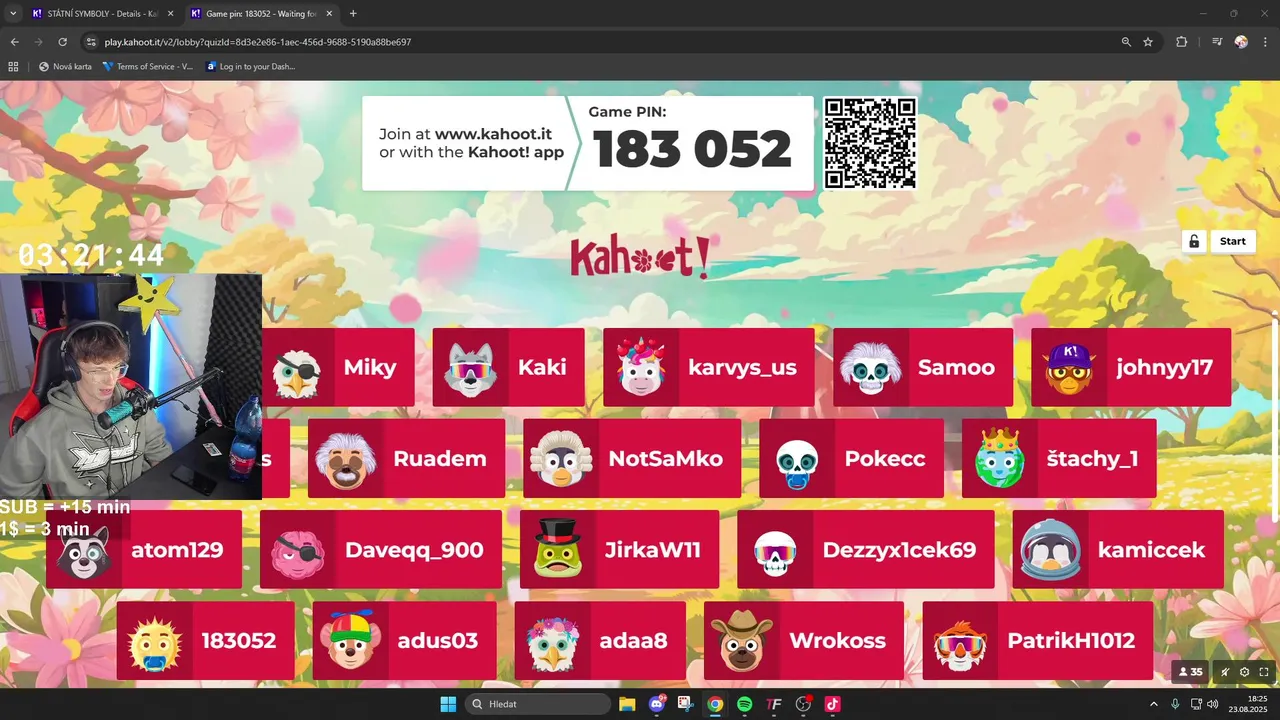The image size is (1280, 720).
Task: Click player named 183052
Action: point(239,641)
